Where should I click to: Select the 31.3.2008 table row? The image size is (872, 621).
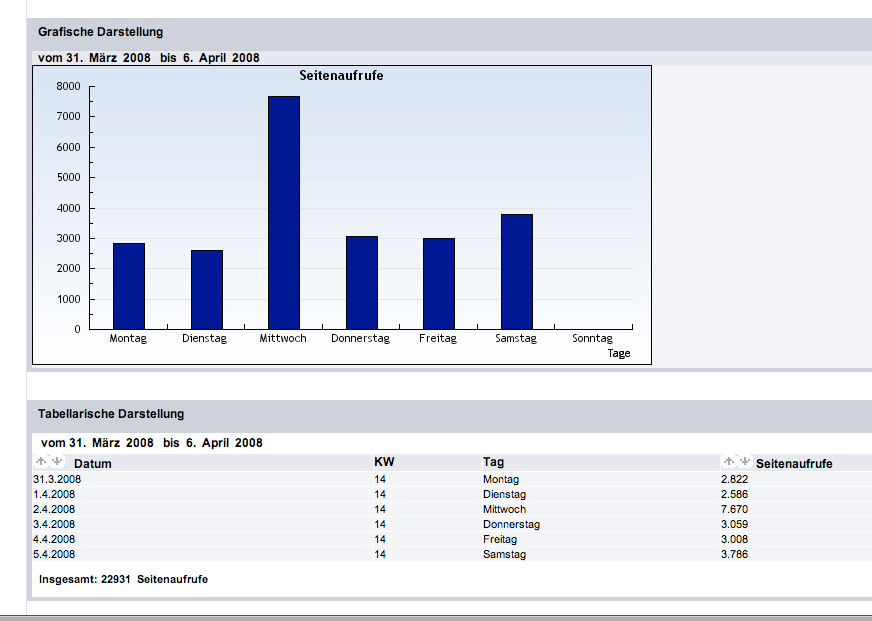(x=57, y=480)
